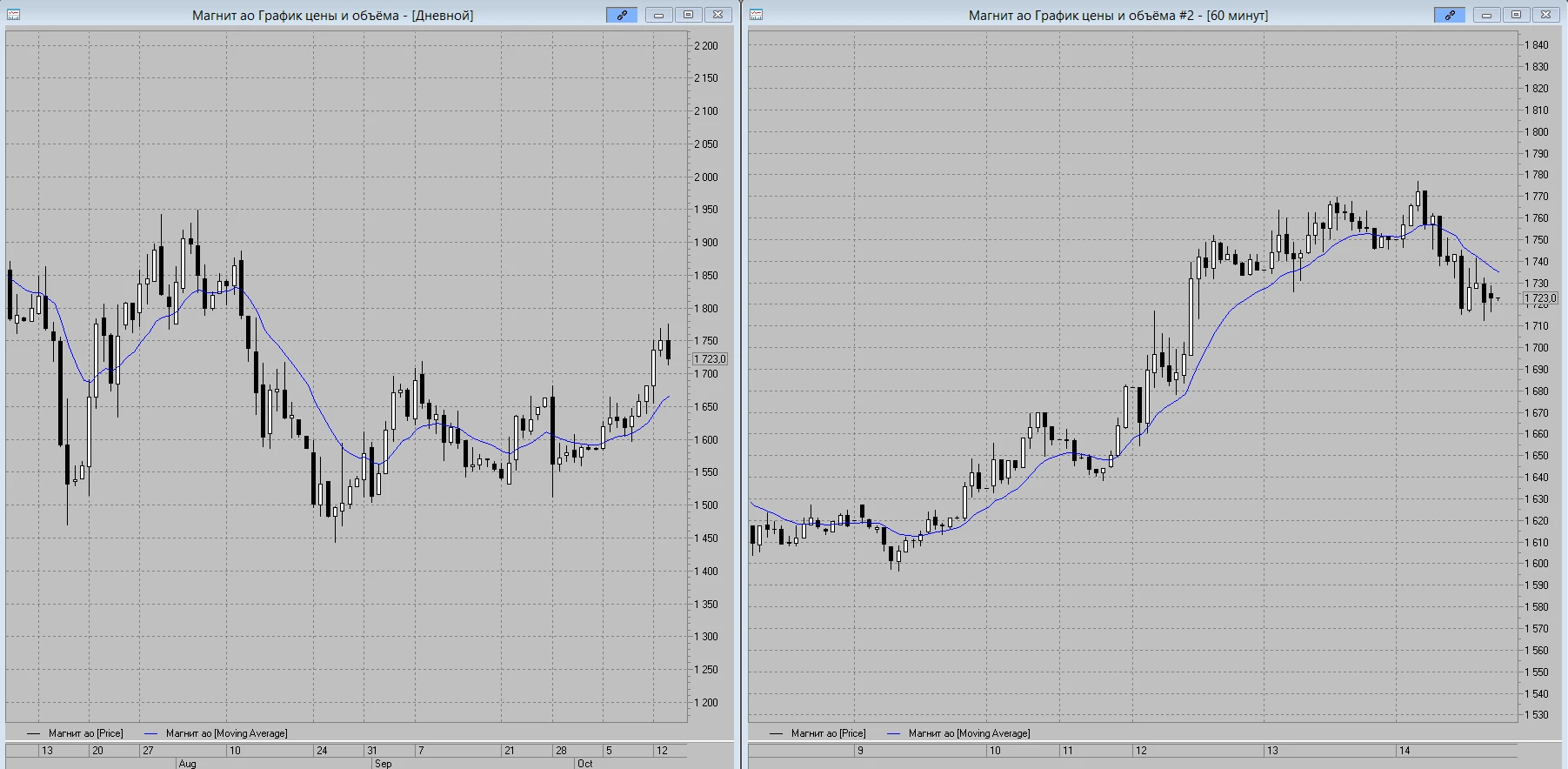Minimize the daily chart window
Screen dimensions: 1568x769
[658, 15]
